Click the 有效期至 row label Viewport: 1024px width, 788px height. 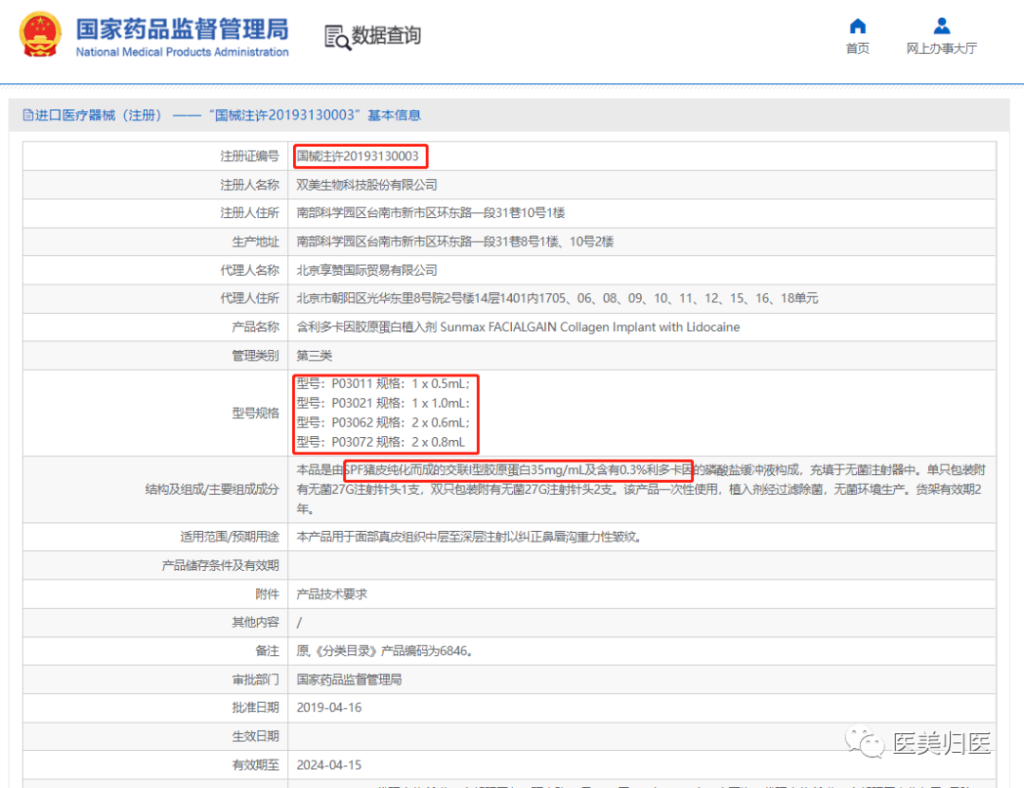coord(255,765)
